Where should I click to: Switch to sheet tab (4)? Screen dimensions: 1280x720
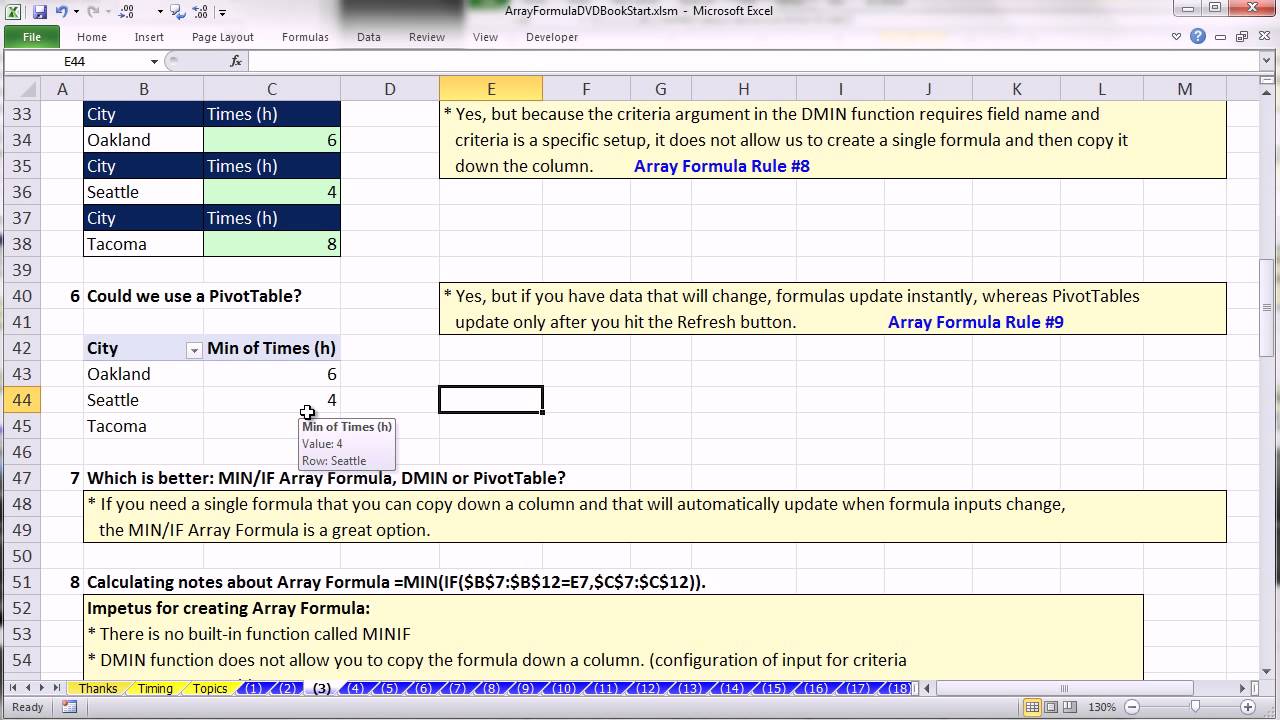355,688
